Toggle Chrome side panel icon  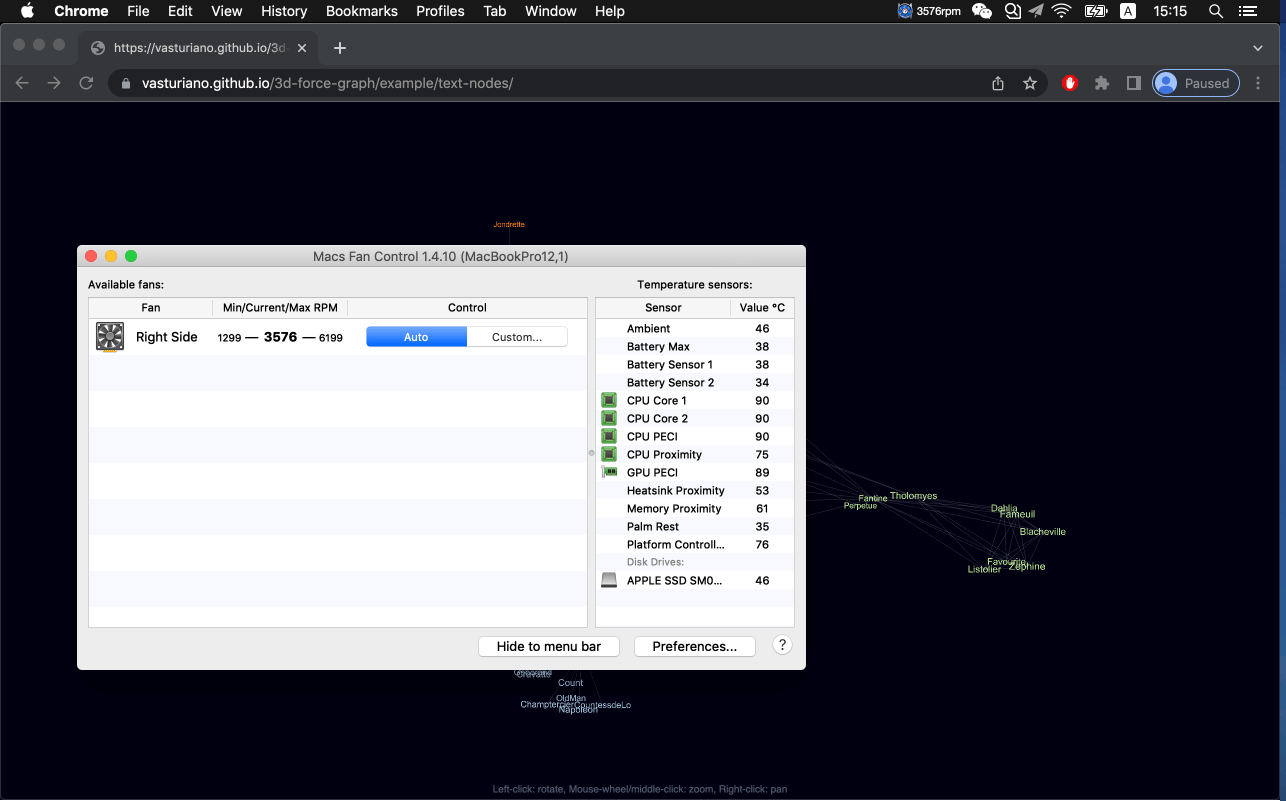click(1133, 83)
